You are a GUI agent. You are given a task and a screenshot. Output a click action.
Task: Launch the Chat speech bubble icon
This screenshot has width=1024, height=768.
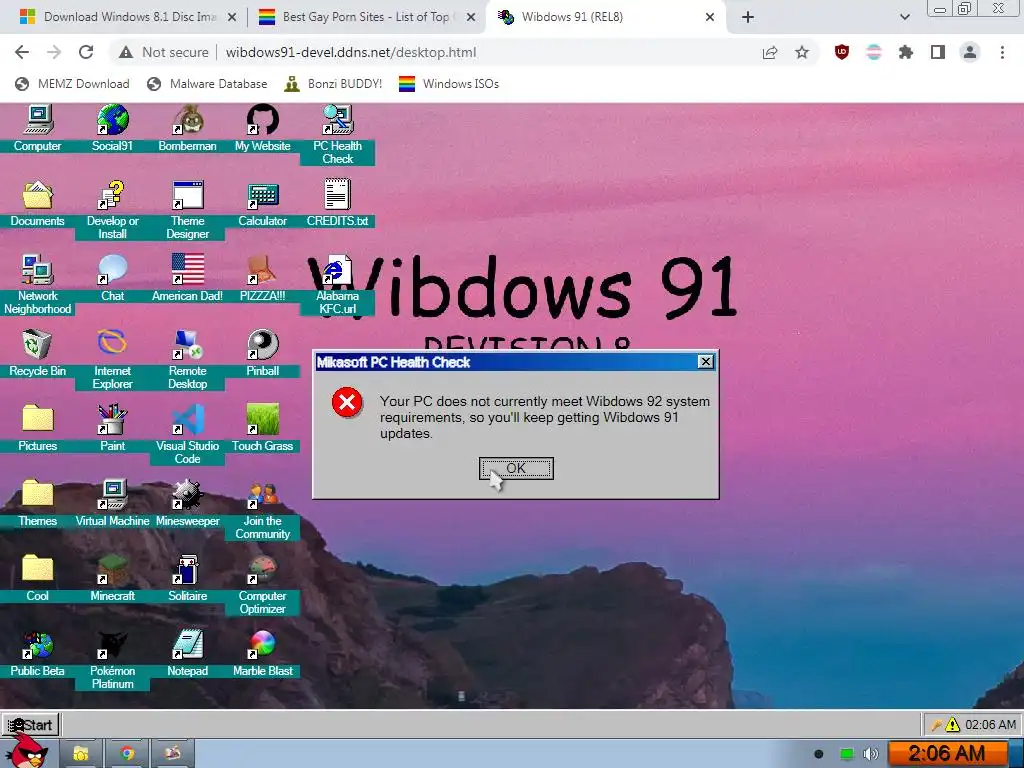coord(112,278)
